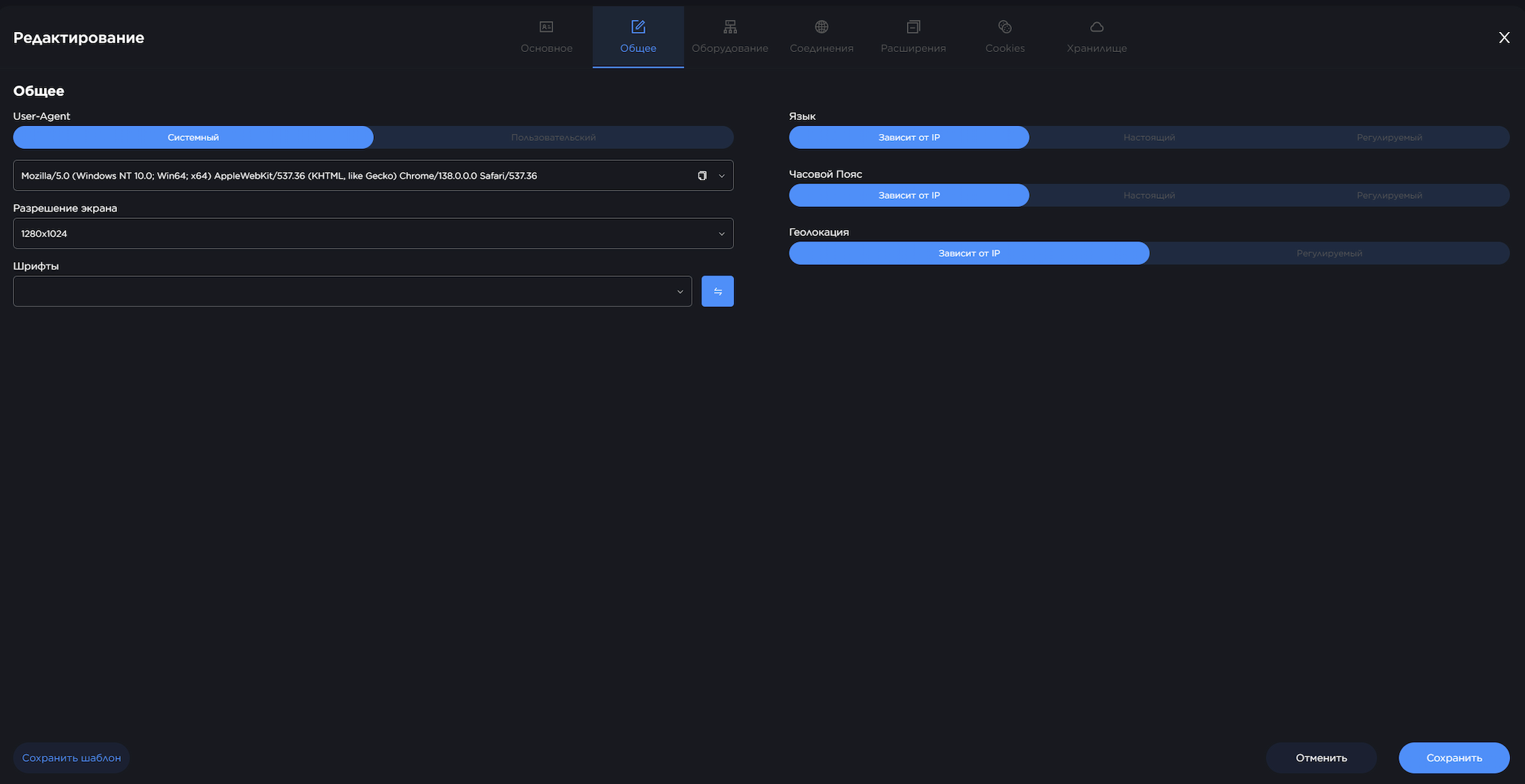Open the Разрешение экрана dropdown
Viewport: 1525px width, 784px height.
[372, 234]
